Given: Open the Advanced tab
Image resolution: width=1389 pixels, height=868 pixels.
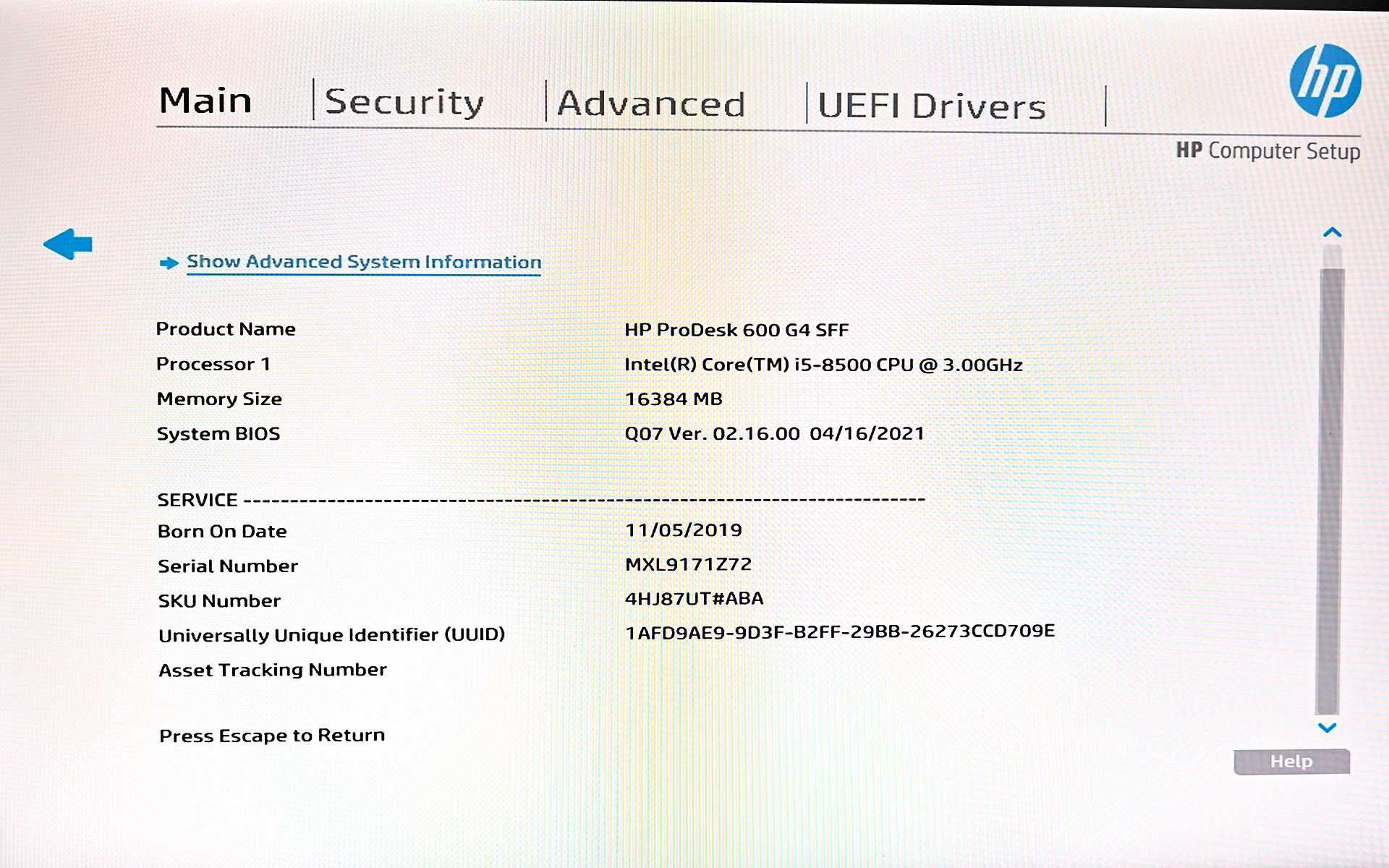Looking at the screenshot, I should coord(651,103).
